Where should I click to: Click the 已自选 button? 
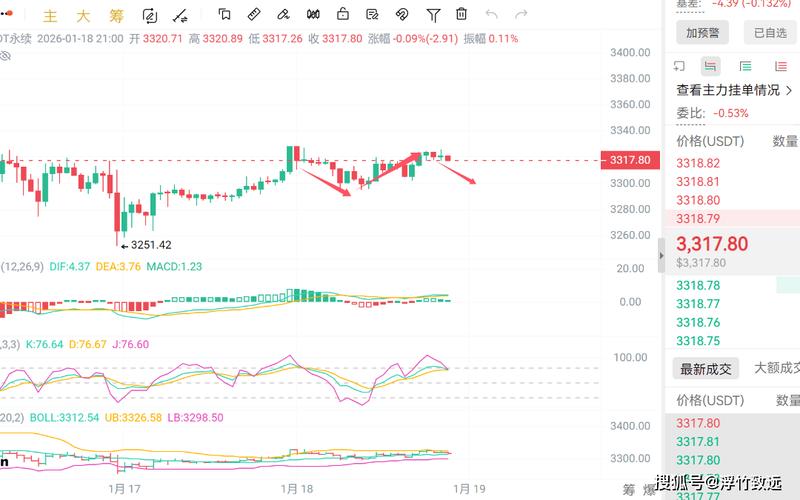(769, 33)
